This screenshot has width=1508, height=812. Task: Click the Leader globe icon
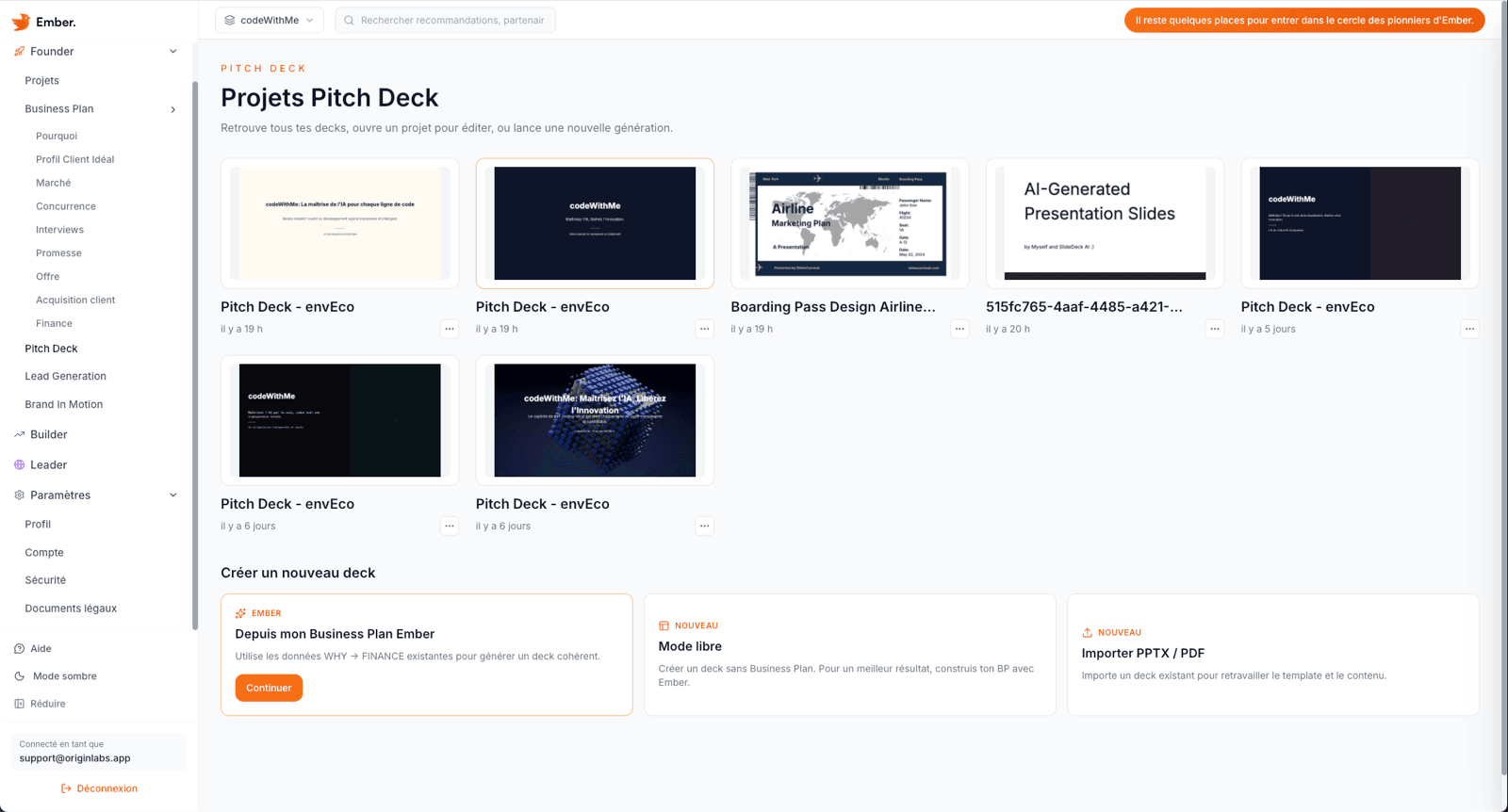click(19, 464)
